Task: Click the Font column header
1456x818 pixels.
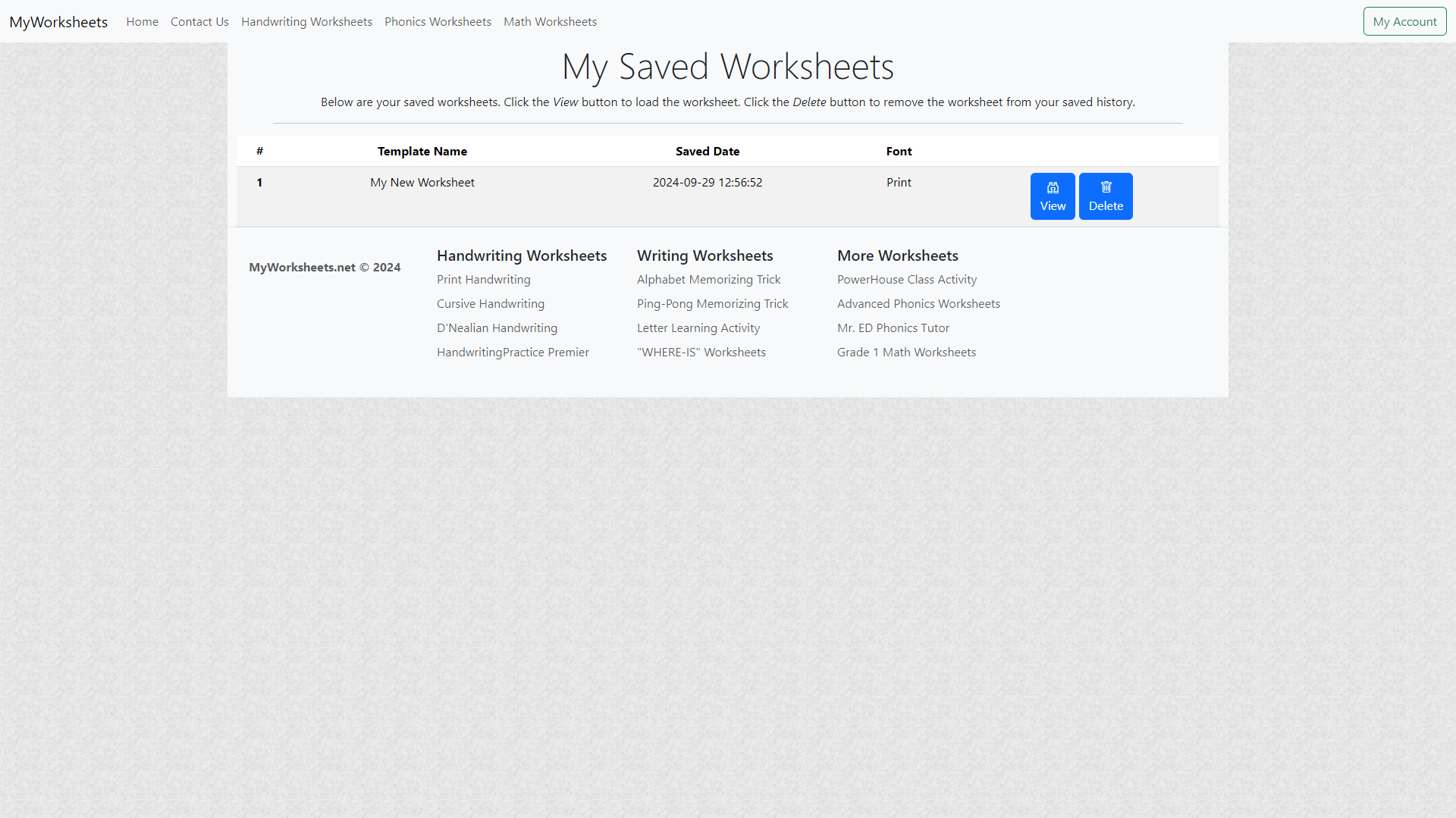Action: point(899,152)
